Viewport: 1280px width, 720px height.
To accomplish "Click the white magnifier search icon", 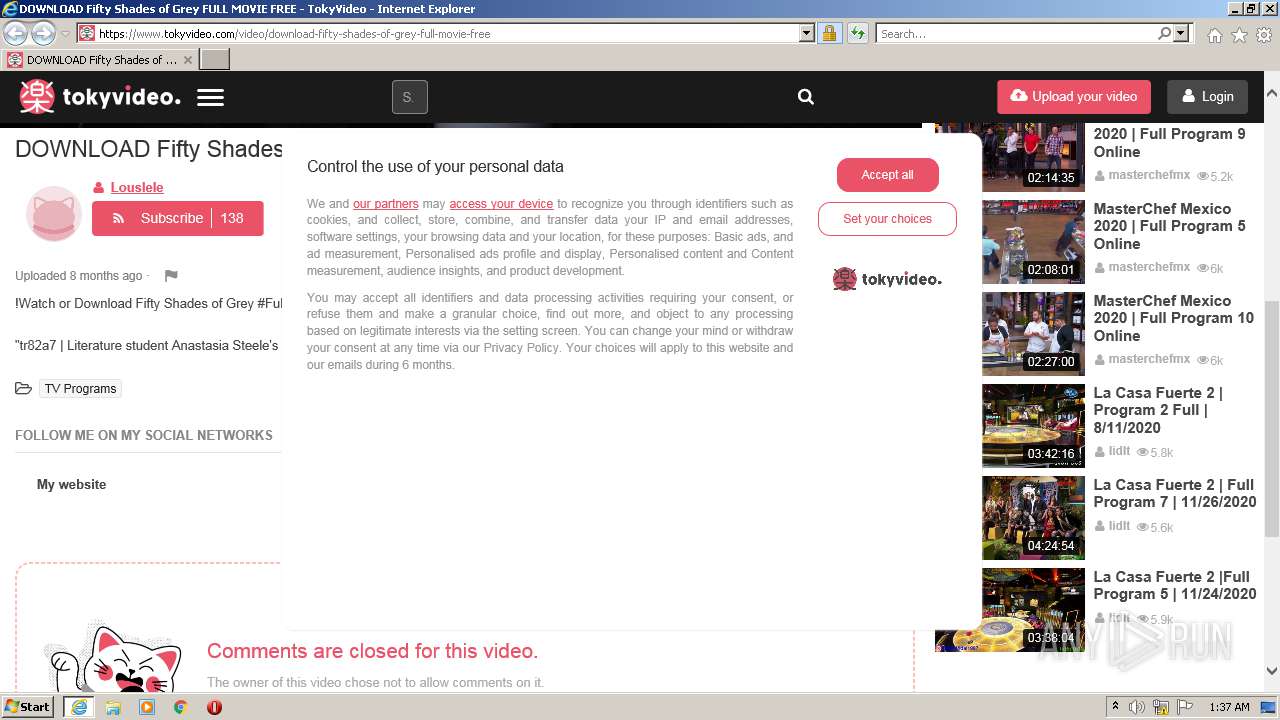I will (806, 97).
